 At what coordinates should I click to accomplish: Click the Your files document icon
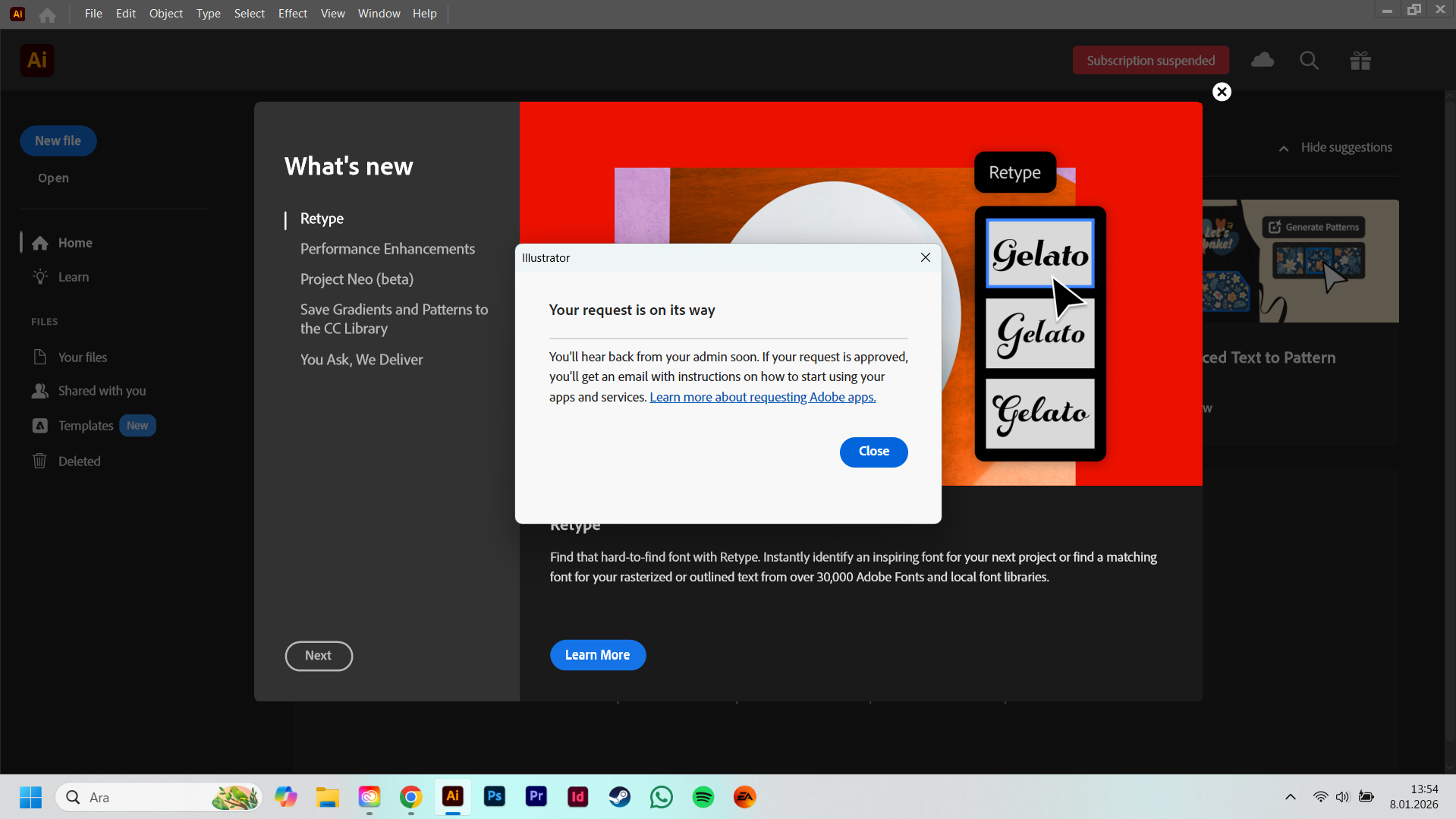40,357
